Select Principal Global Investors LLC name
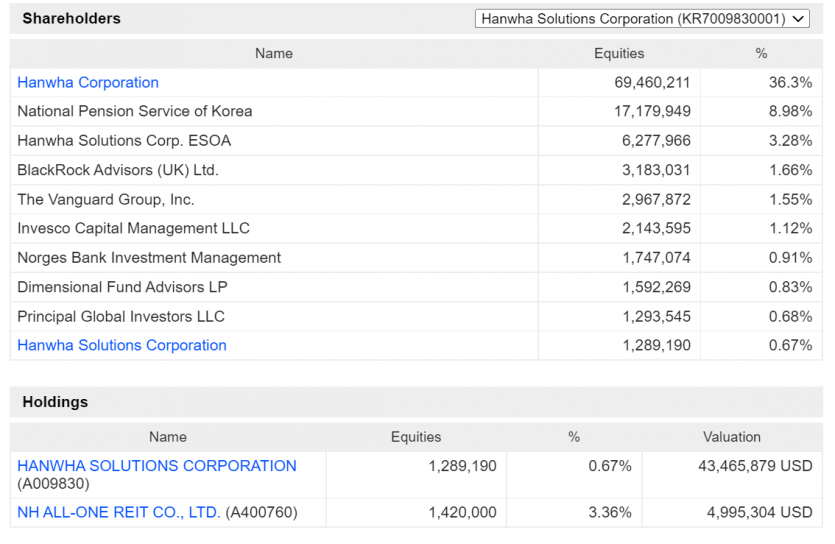 click(x=121, y=316)
